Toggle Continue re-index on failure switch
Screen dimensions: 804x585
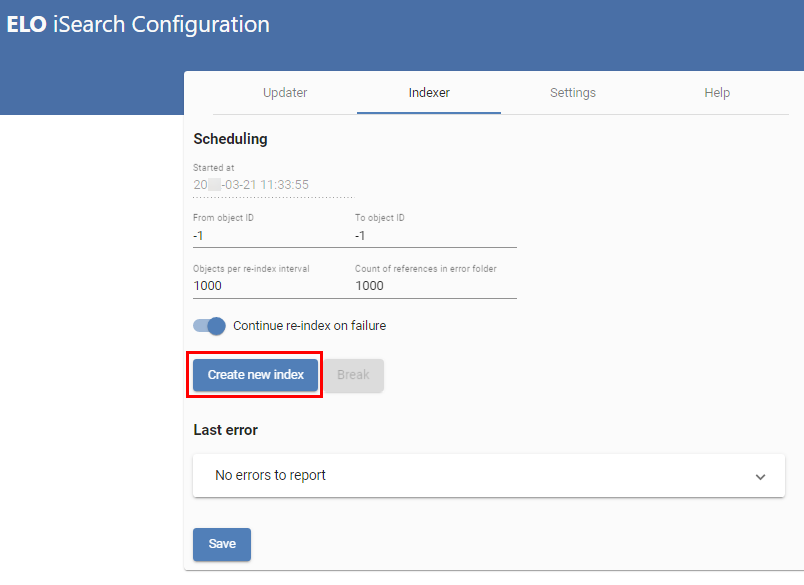pos(209,326)
